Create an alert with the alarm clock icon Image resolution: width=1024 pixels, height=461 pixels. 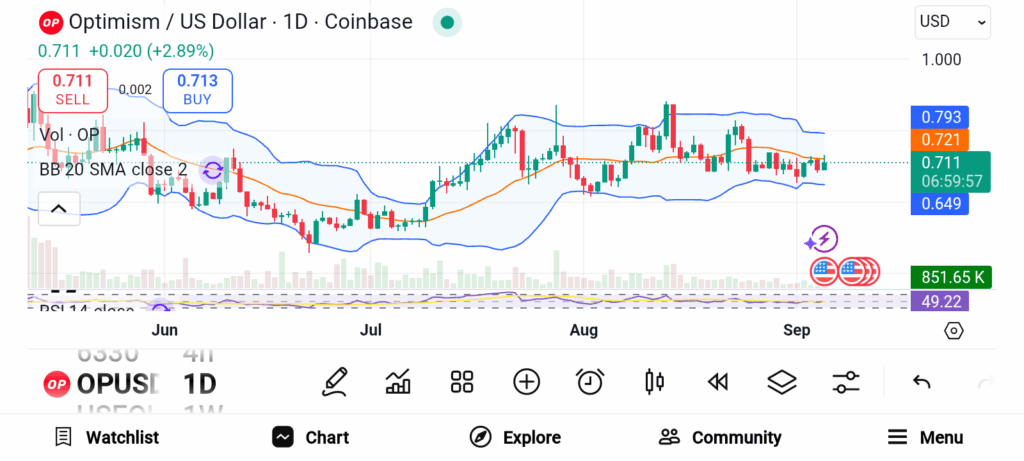(590, 382)
